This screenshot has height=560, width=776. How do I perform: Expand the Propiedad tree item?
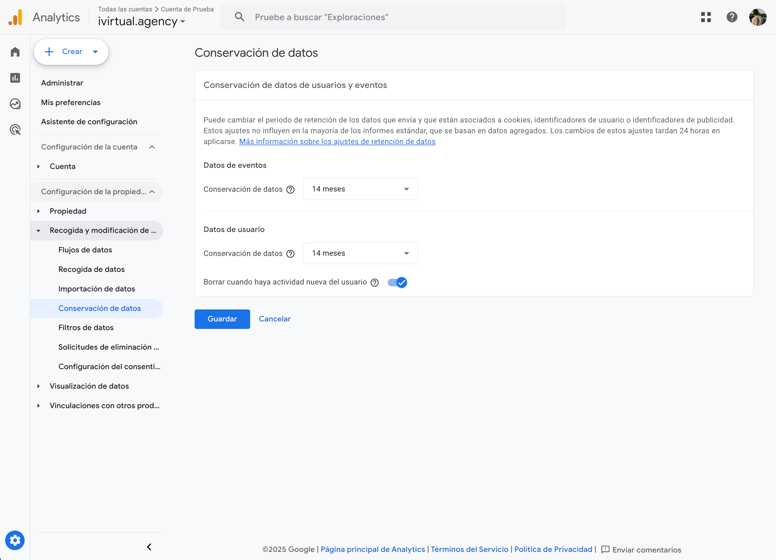tap(39, 211)
